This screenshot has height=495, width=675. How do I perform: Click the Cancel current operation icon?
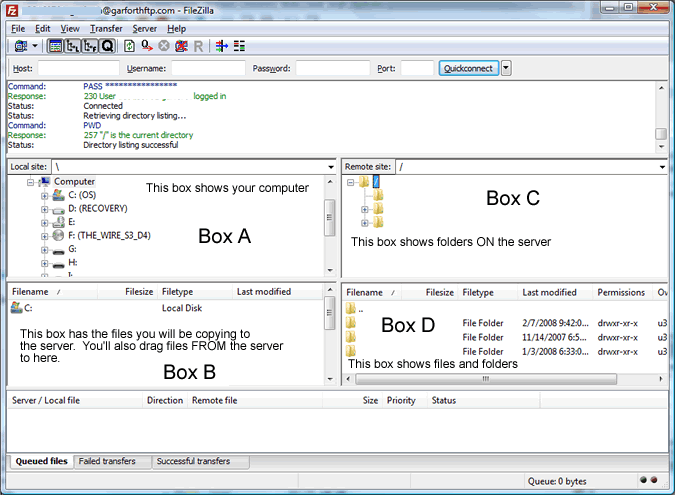tap(163, 46)
